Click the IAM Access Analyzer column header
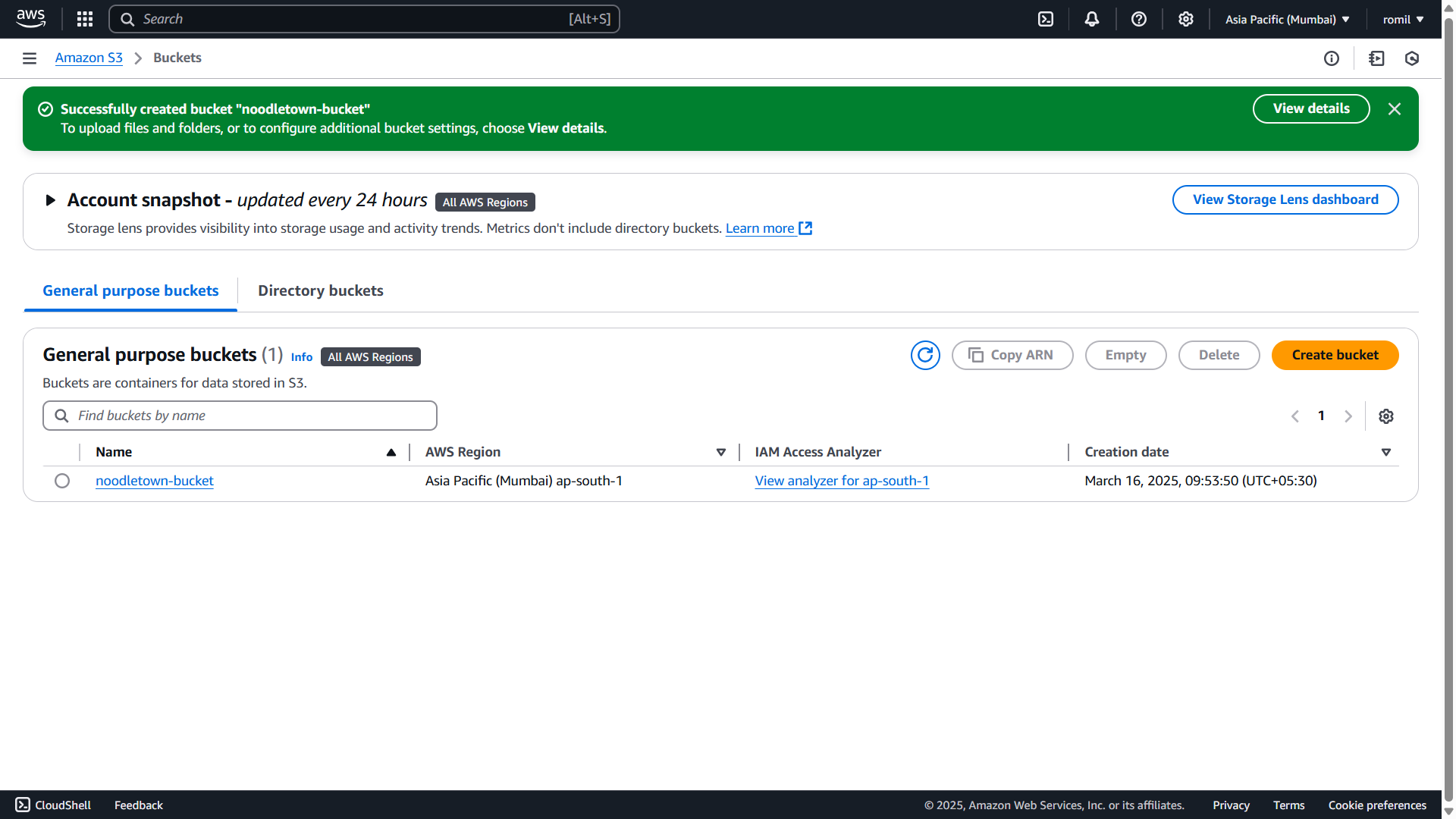The height and width of the screenshot is (819, 1456). coord(817,452)
